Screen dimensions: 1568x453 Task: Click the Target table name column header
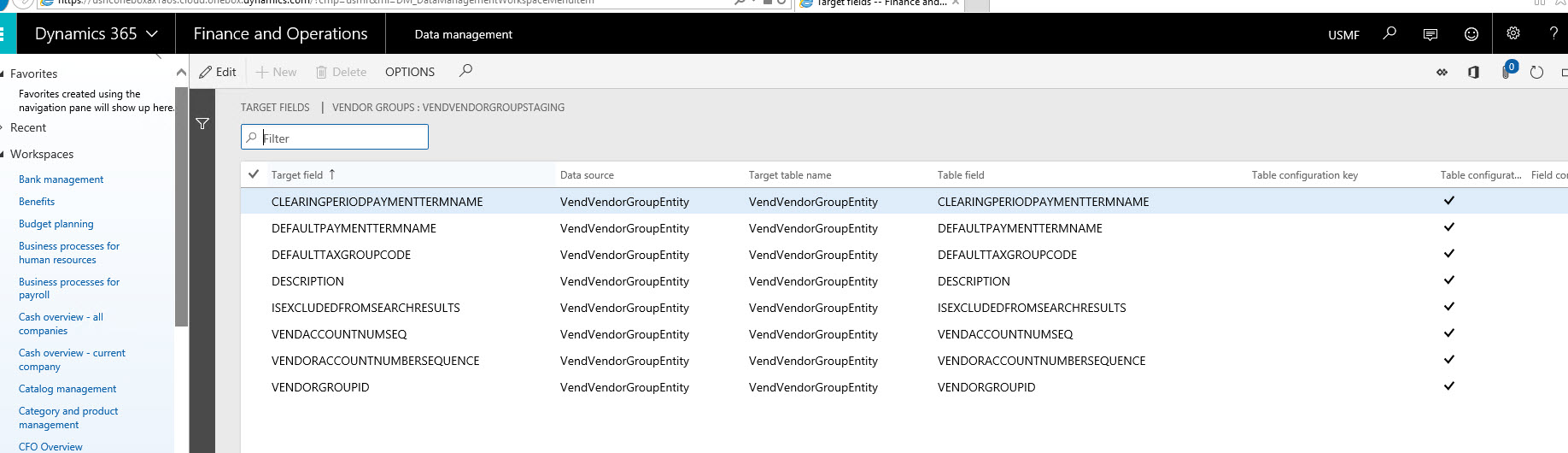pyautogui.click(x=790, y=175)
